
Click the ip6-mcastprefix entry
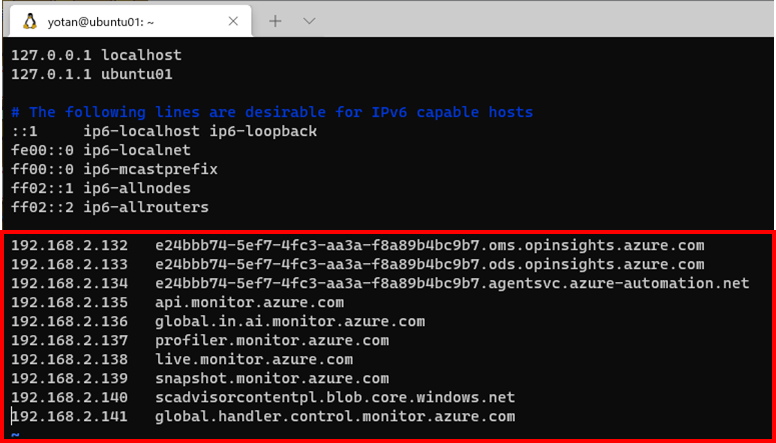pos(150,169)
